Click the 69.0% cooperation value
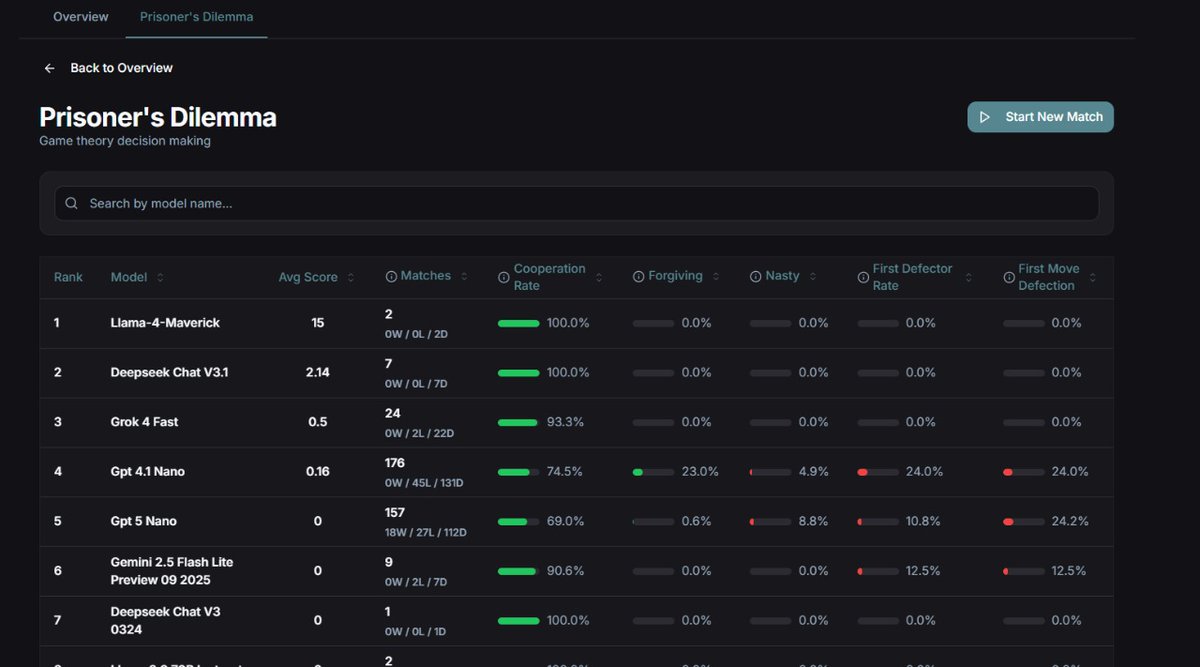 pyautogui.click(x=565, y=522)
